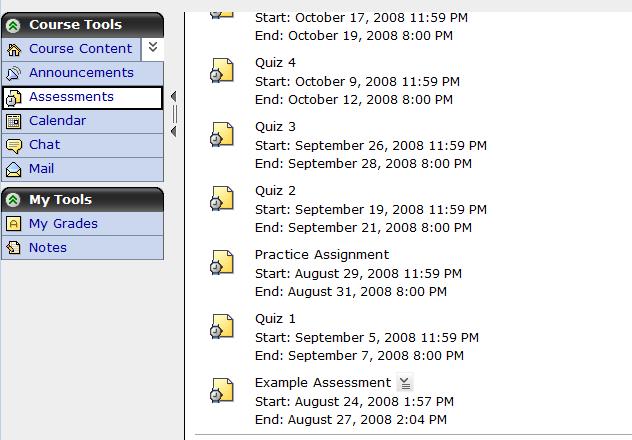Open the Quiz 1 assessment
Image resolution: width=632 pixels, height=440 pixels.
[x=275, y=318]
